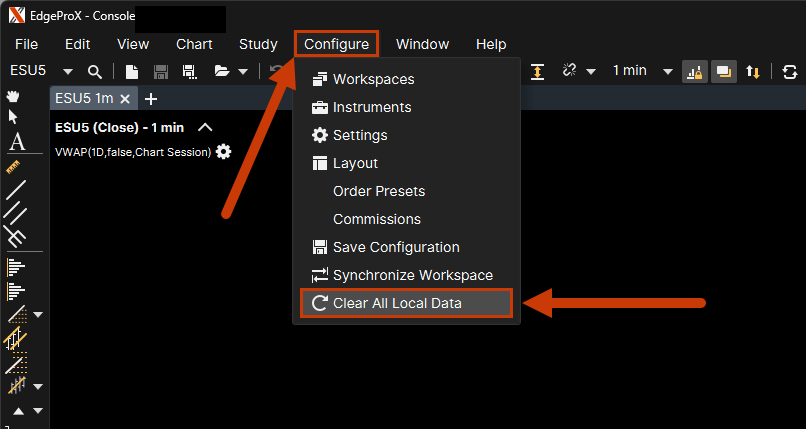The height and width of the screenshot is (429, 806).
Task: Create a new chart document
Action: coord(132,71)
